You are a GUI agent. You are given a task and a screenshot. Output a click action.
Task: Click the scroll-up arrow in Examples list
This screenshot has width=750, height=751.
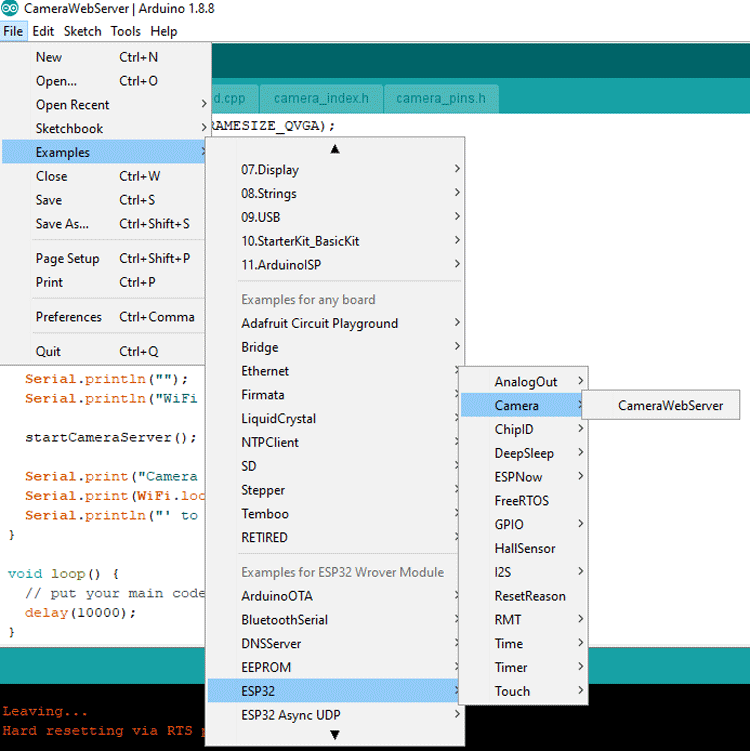pyautogui.click(x=335, y=149)
